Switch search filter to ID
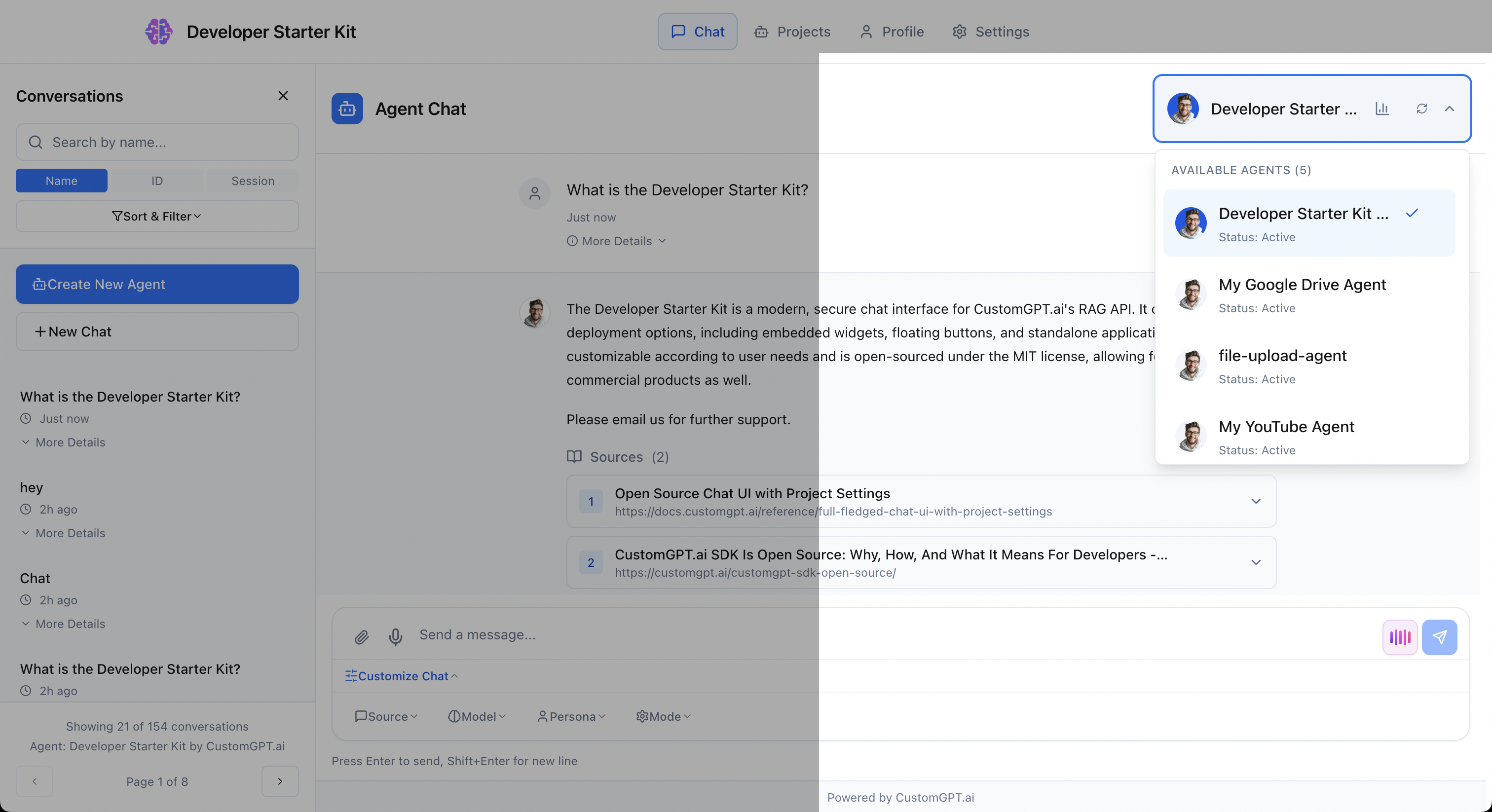Viewport: 1492px width, 812px height. pos(157,181)
